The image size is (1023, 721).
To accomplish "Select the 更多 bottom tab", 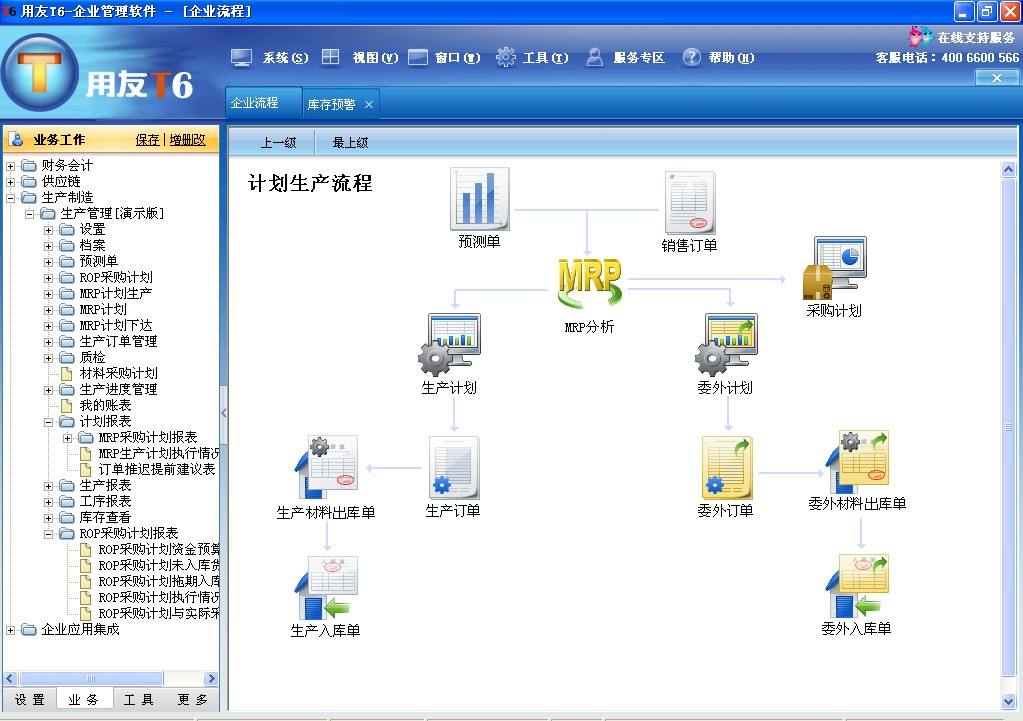I will click(192, 699).
